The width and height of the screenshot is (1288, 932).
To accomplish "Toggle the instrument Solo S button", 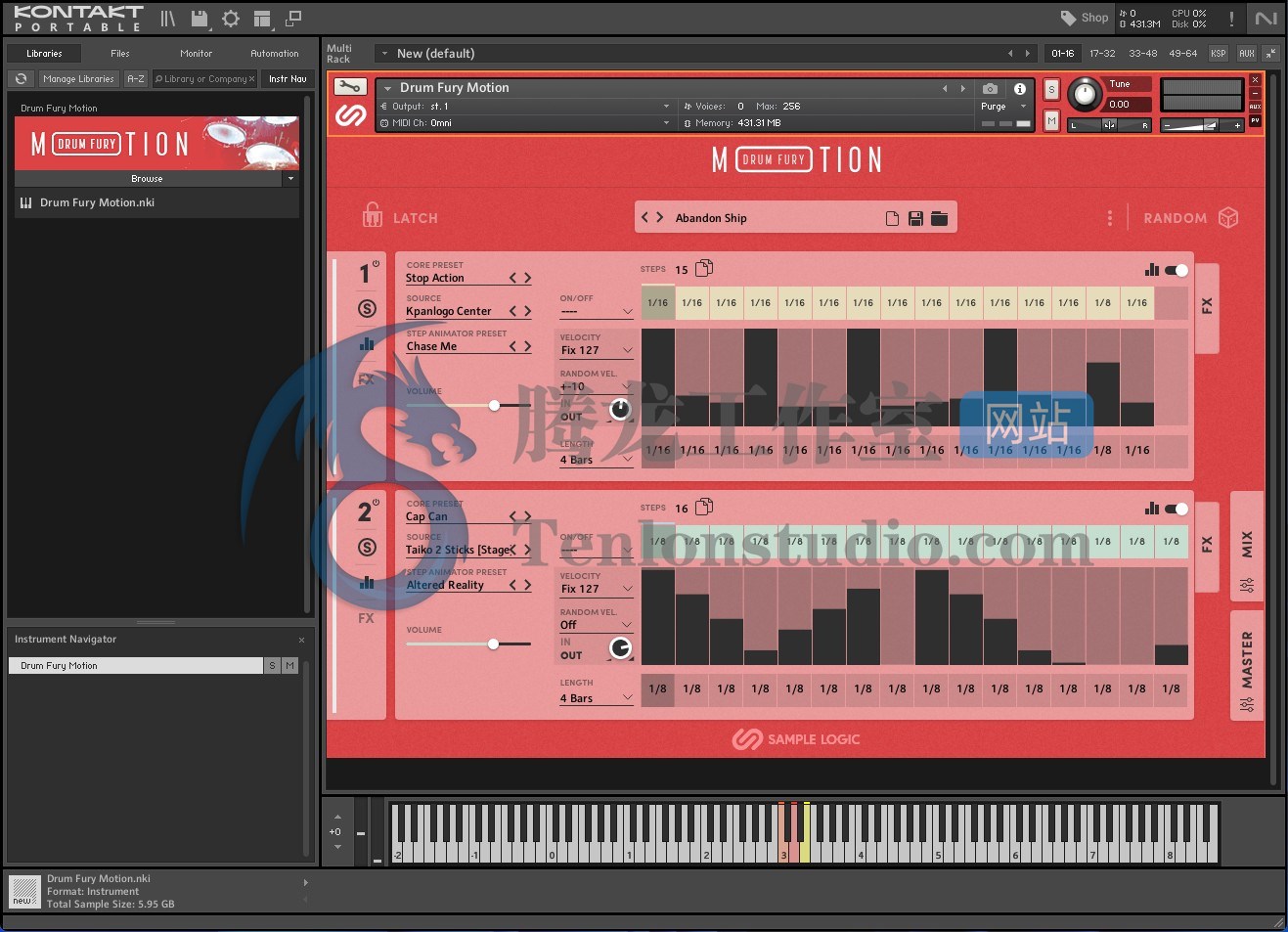I will 1051,89.
